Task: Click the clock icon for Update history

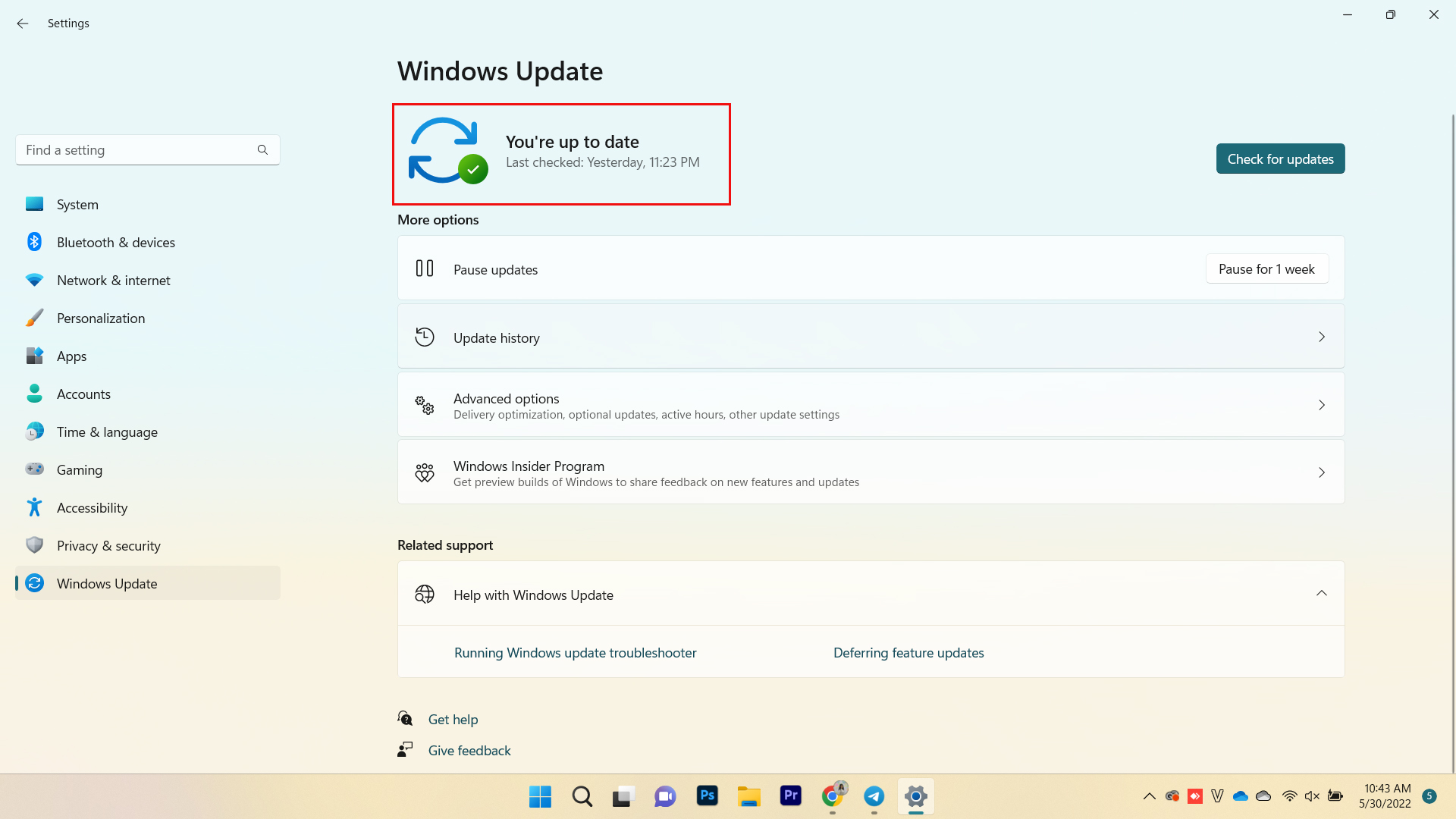Action: click(425, 337)
